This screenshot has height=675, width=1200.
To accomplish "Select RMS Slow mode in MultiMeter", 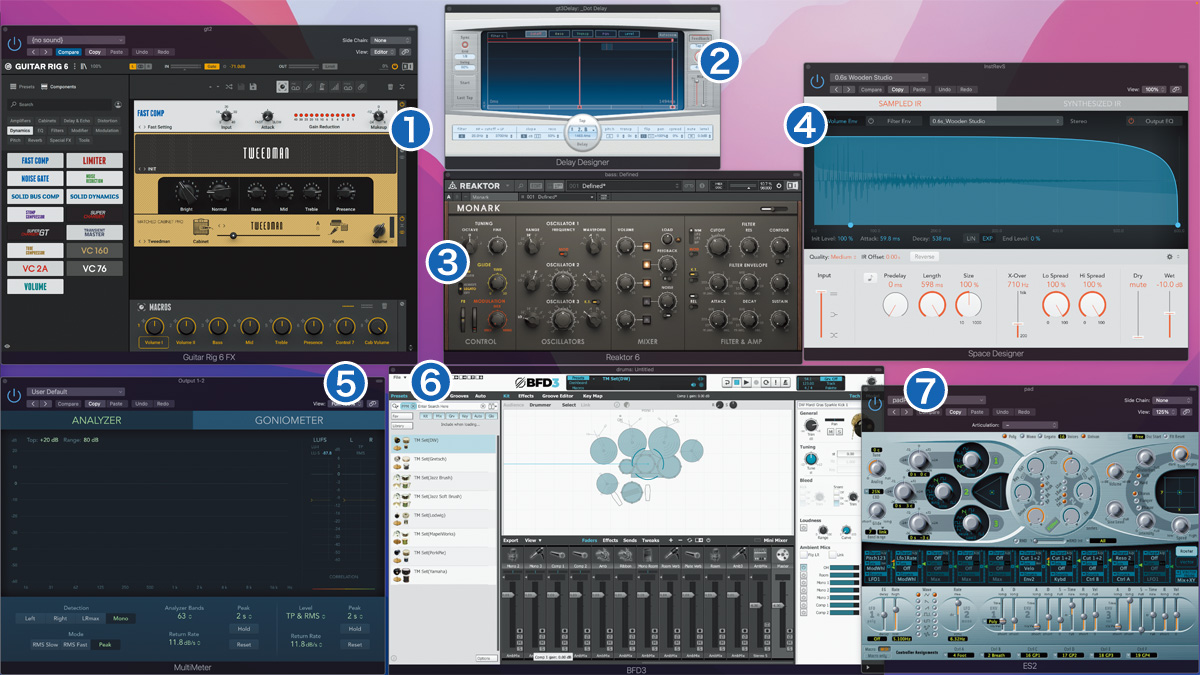I will click(x=45, y=645).
